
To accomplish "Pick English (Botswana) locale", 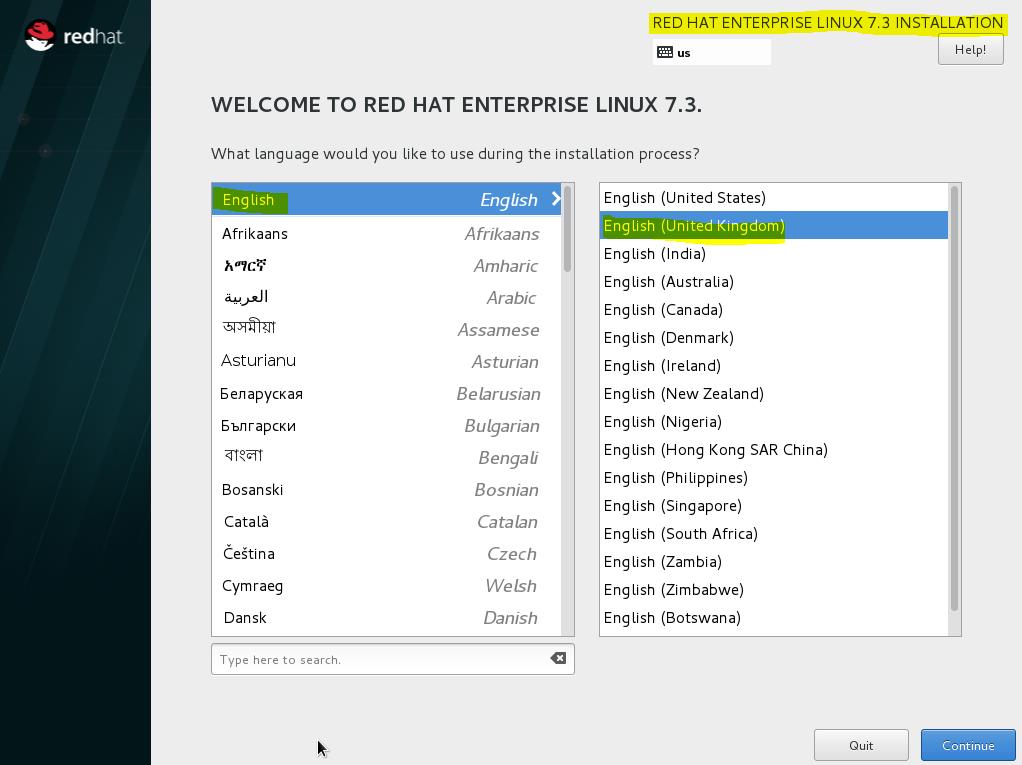I will click(x=774, y=618).
